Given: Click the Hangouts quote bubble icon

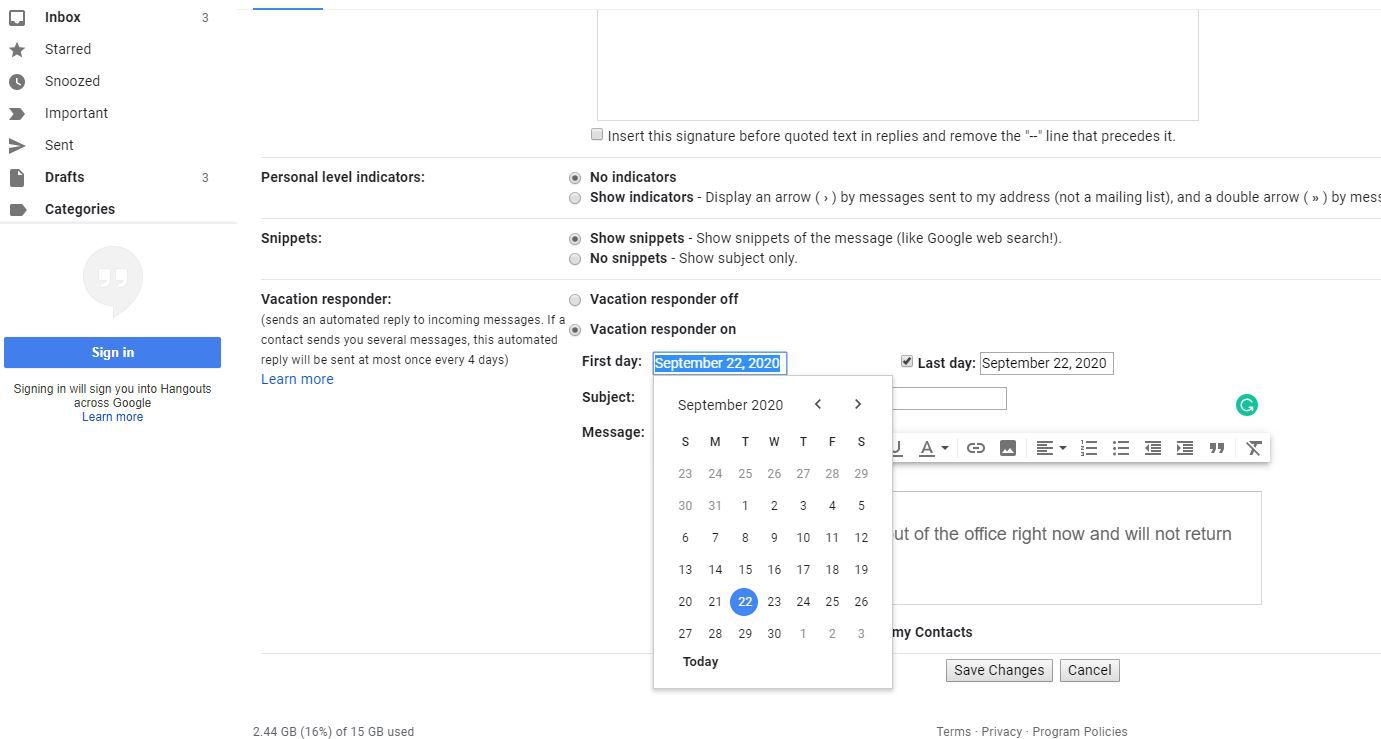Looking at the screenshot, I should point(113,280).
